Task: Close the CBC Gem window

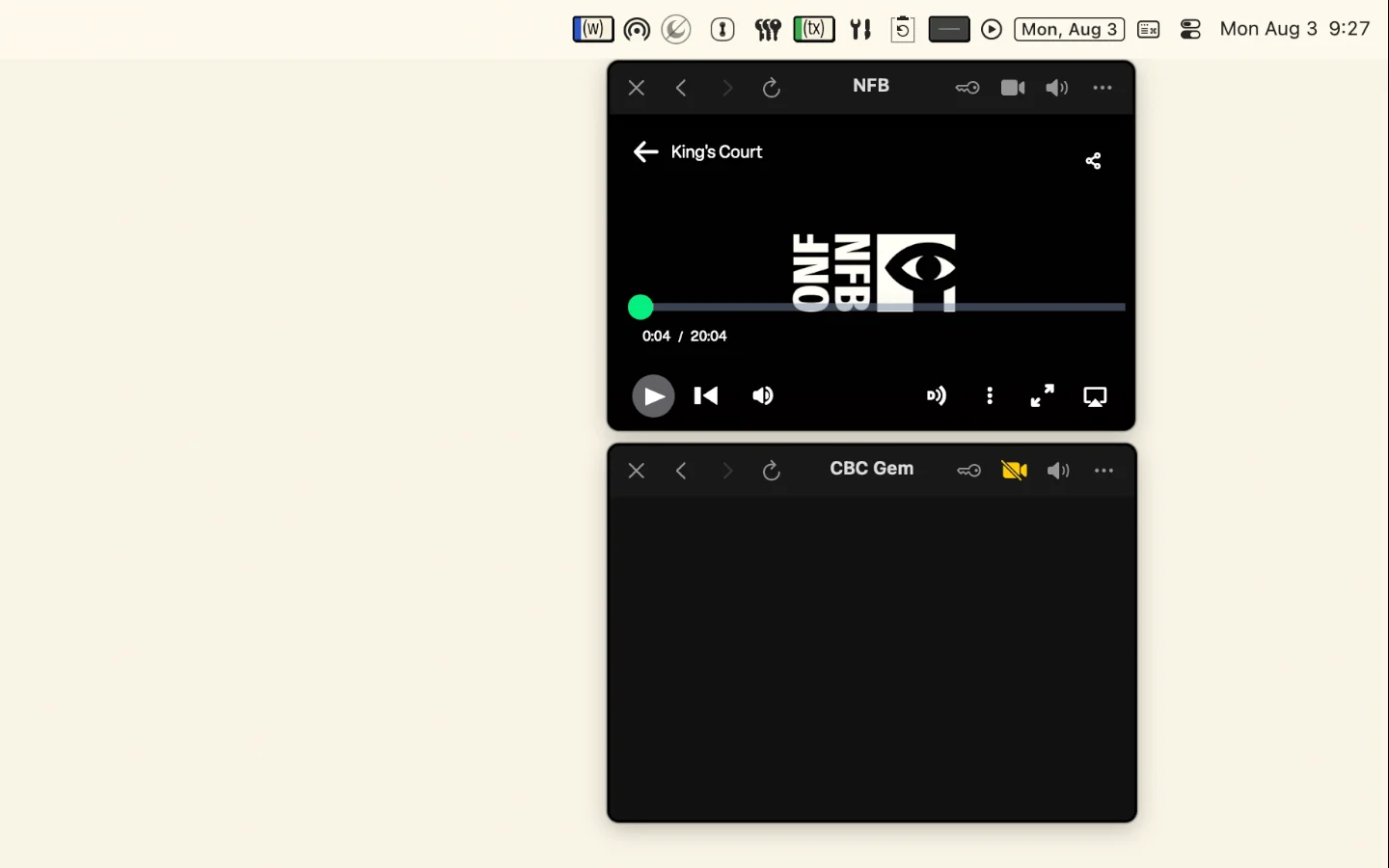Action: tap(636, 471)
